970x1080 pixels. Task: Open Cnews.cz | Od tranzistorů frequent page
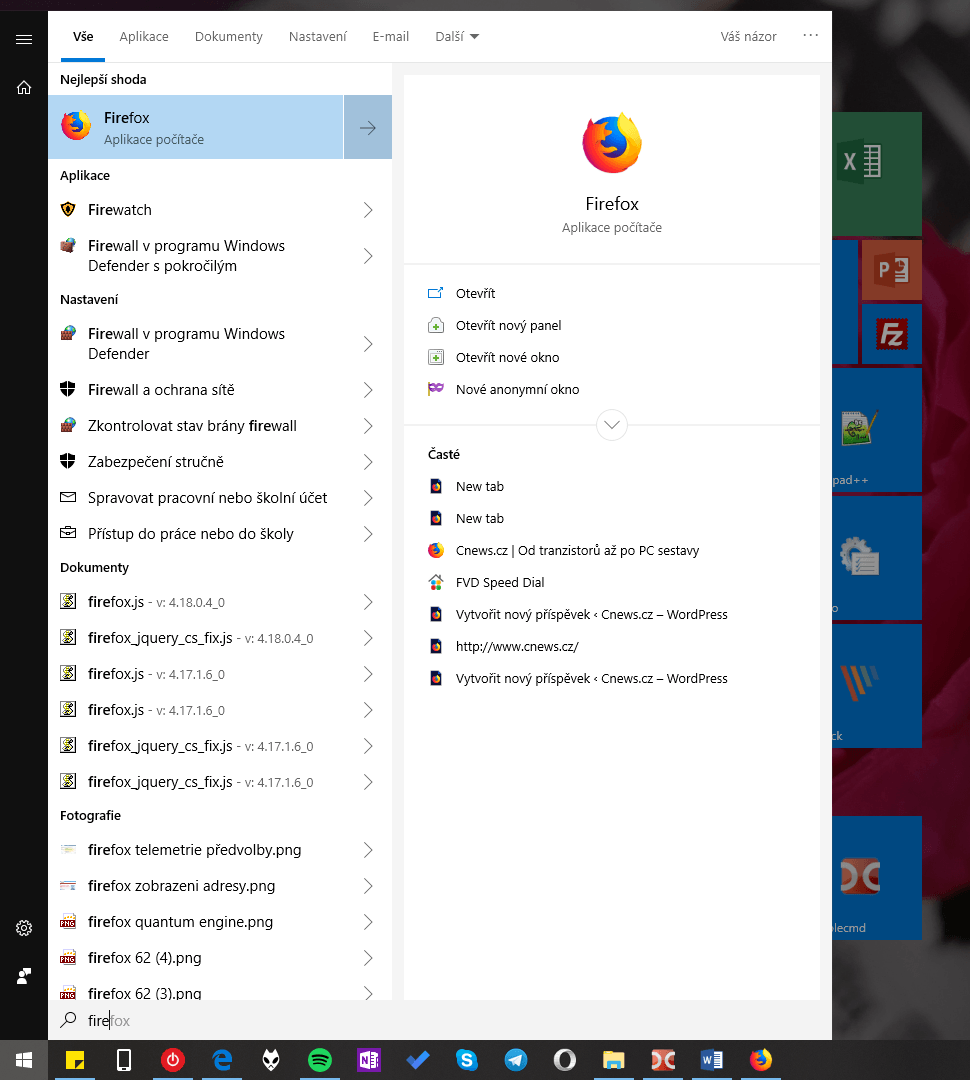click(612, 550)
